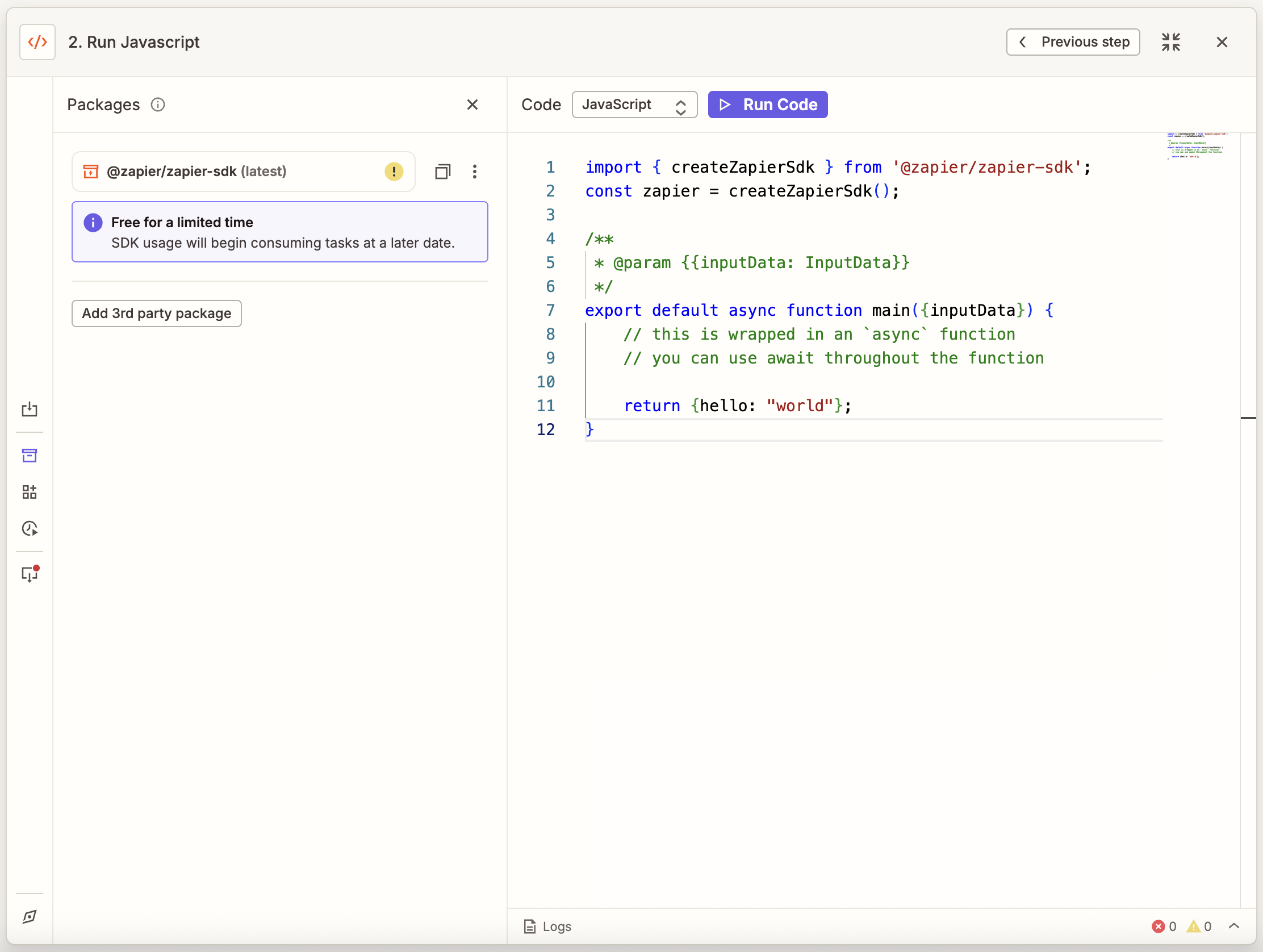Open the run history clock sidebar icon
Screen dimensions: 1263x952
[30, 528]
